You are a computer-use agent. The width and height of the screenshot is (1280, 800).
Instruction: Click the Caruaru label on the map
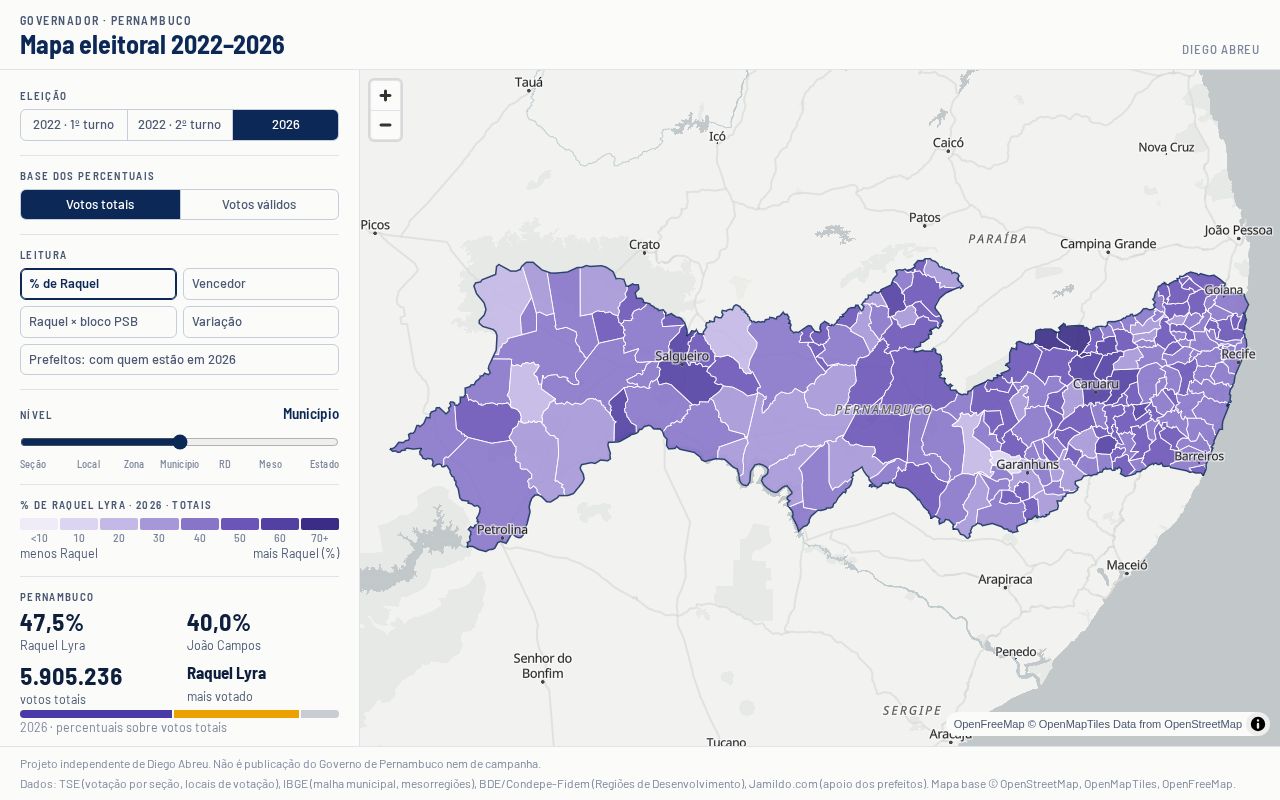(1096, 384)
